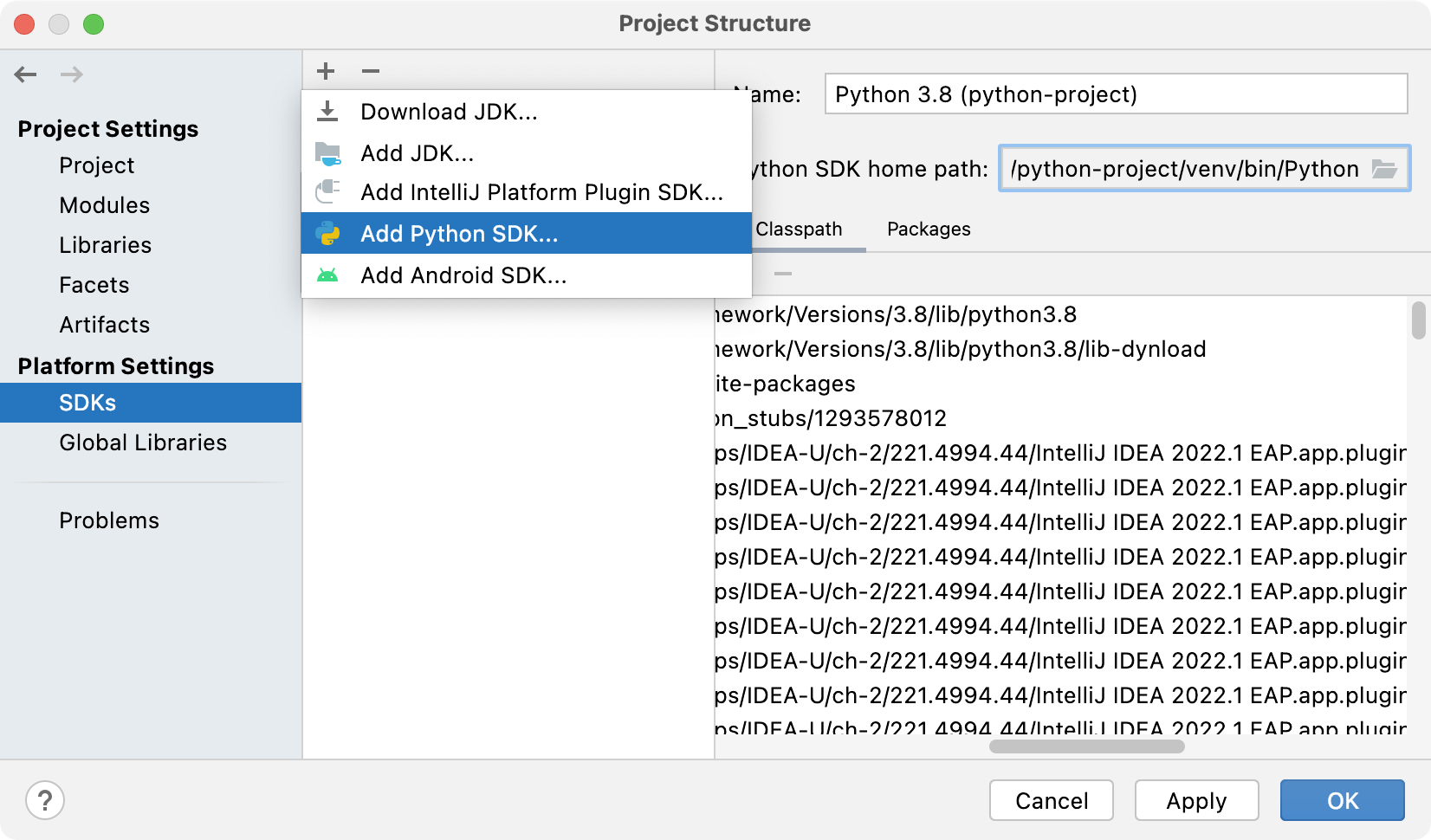Open the help question mark icon
Viewport: 1431px width, 840px height.
(x=45, y=800)
